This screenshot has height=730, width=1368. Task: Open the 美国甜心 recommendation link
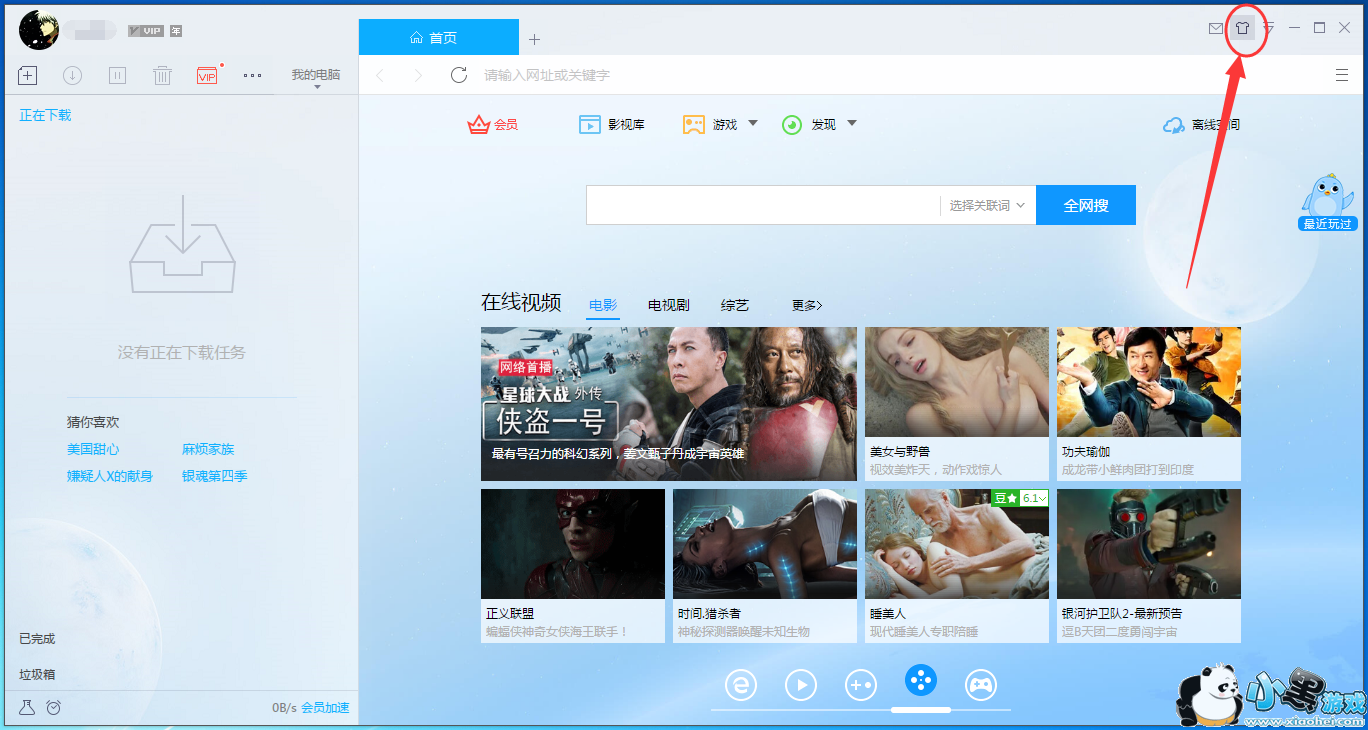[93, 449]
